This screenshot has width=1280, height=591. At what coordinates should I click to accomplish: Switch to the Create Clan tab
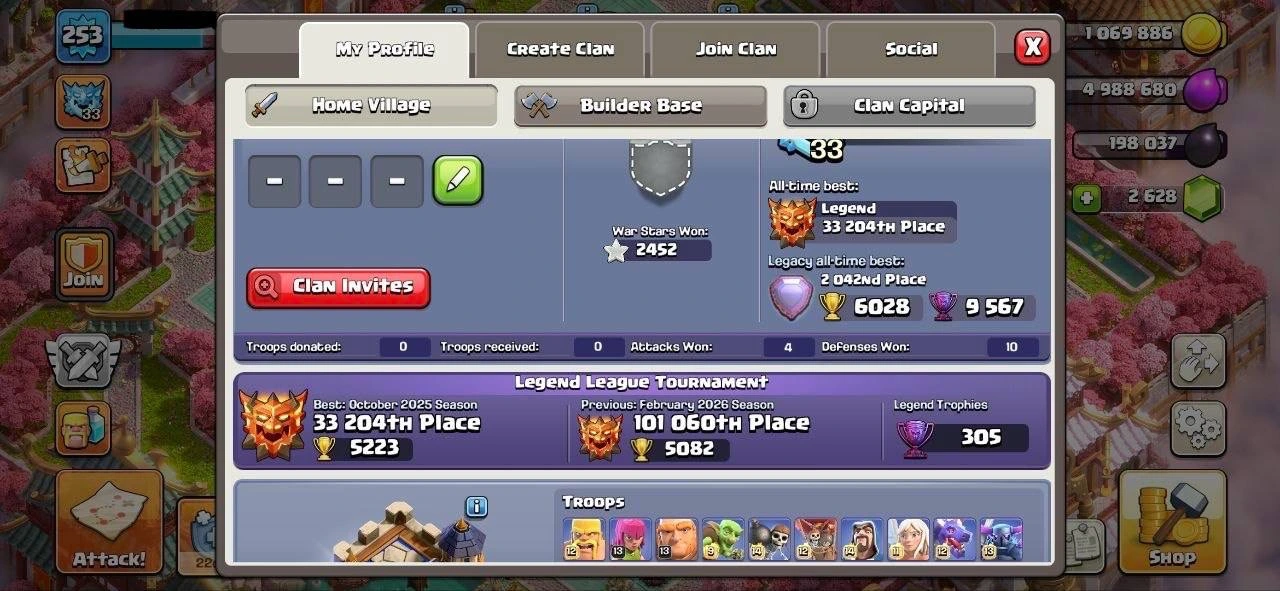(x=560, y=49)
